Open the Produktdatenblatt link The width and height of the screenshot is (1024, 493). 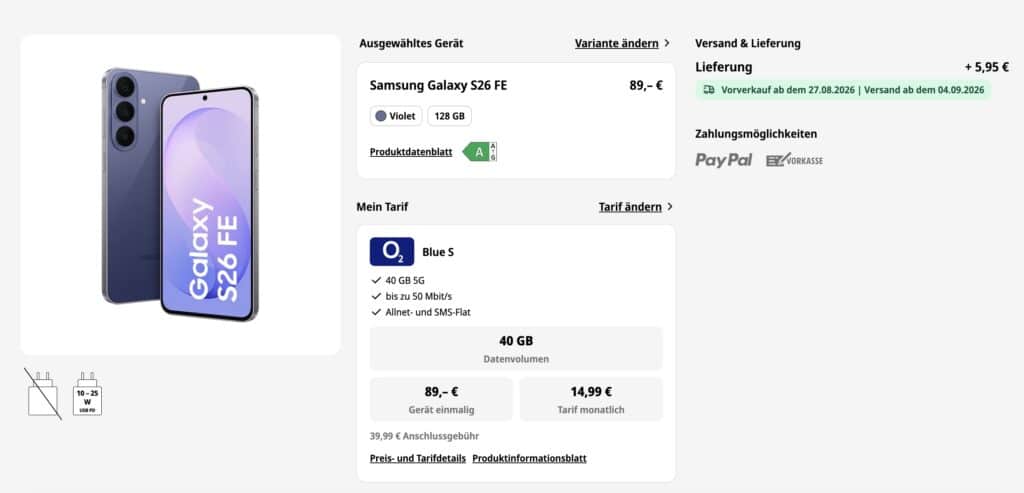pyautogui.click(x=411, y=152)
